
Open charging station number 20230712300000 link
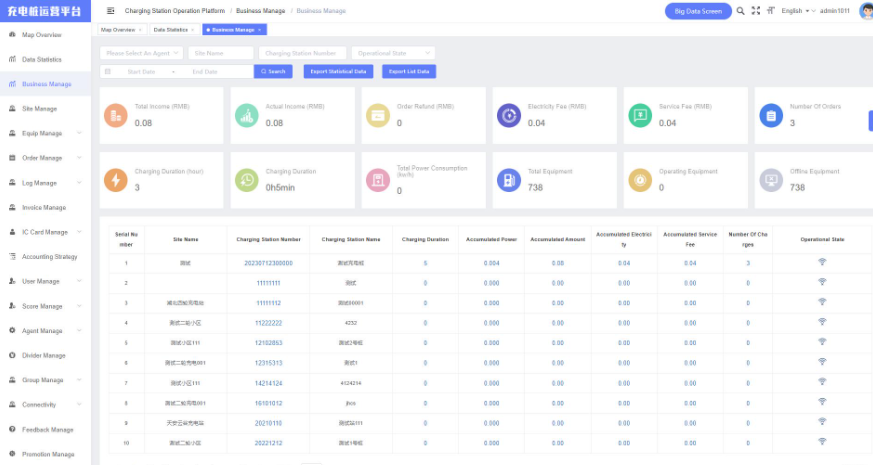tap(268, 263)
